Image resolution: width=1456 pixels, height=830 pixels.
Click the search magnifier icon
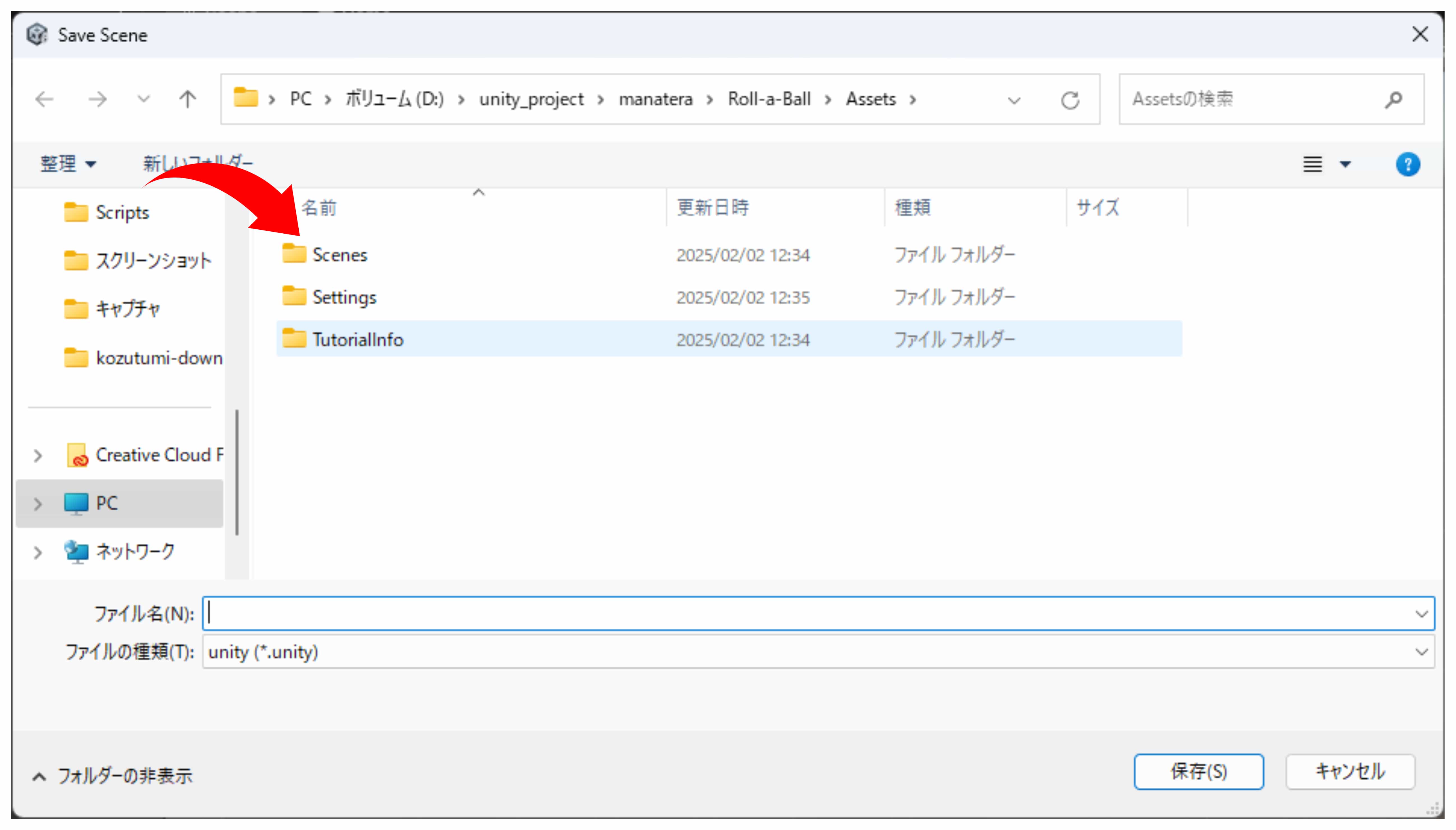tap(1393, 99)
